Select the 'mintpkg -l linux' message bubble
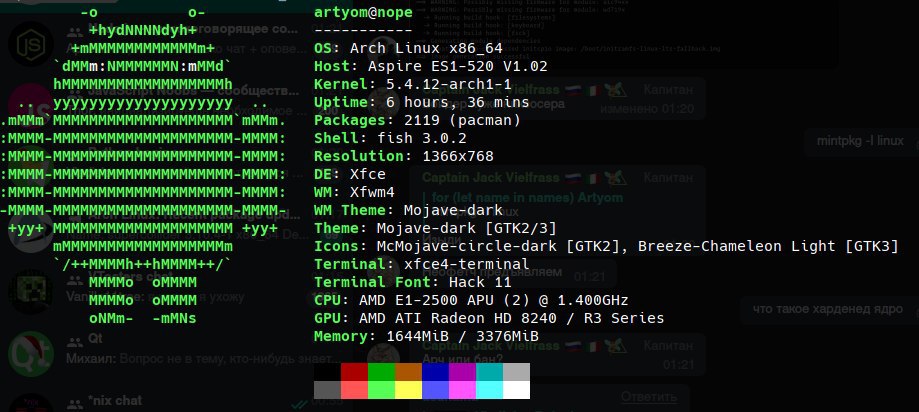 coord(860,141)
